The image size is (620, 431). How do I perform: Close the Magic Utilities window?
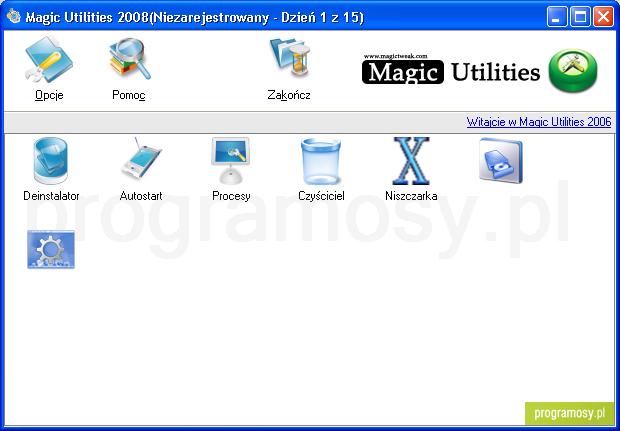[603, 17]
